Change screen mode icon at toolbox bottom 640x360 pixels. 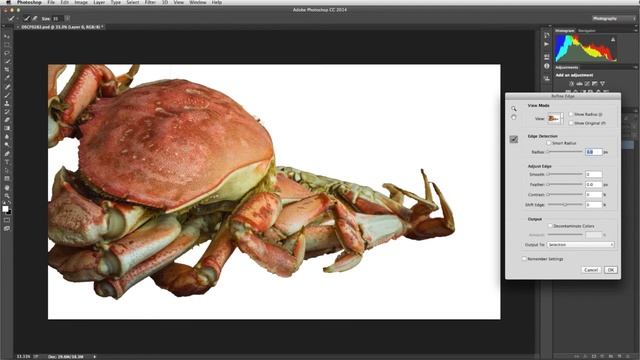[7, 229]
